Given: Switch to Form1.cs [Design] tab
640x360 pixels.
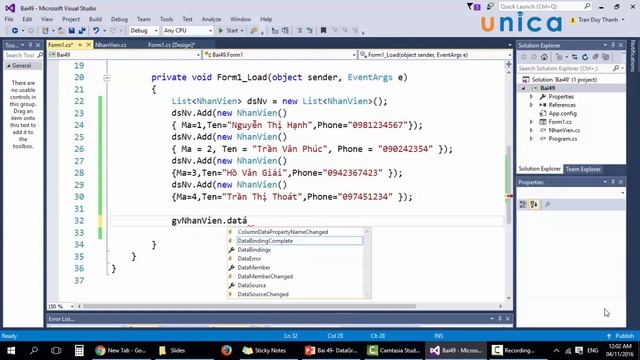Looking at the screenshot, I should 171,45.
